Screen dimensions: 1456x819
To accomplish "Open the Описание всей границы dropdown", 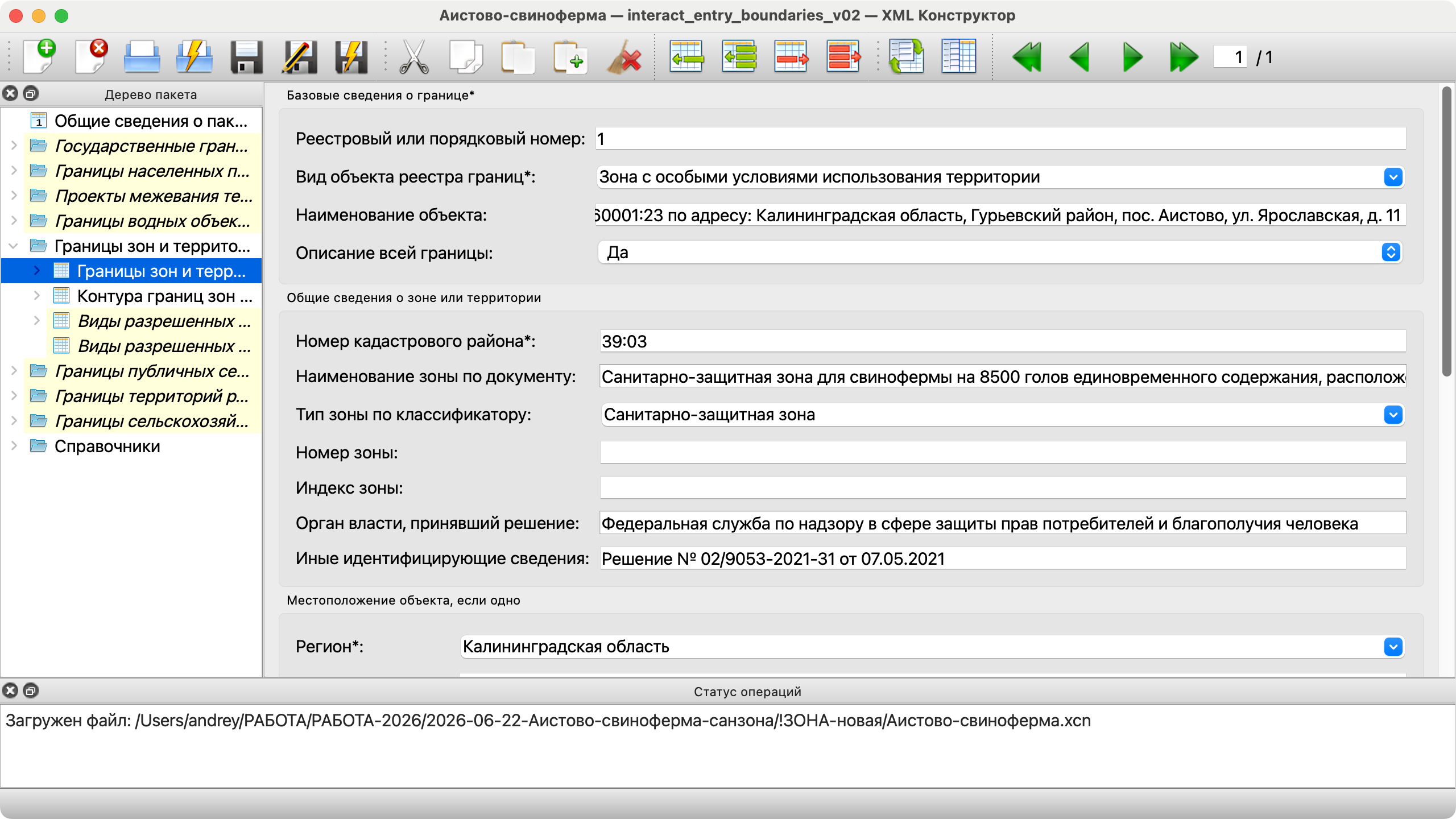I will pos(1391,252).
